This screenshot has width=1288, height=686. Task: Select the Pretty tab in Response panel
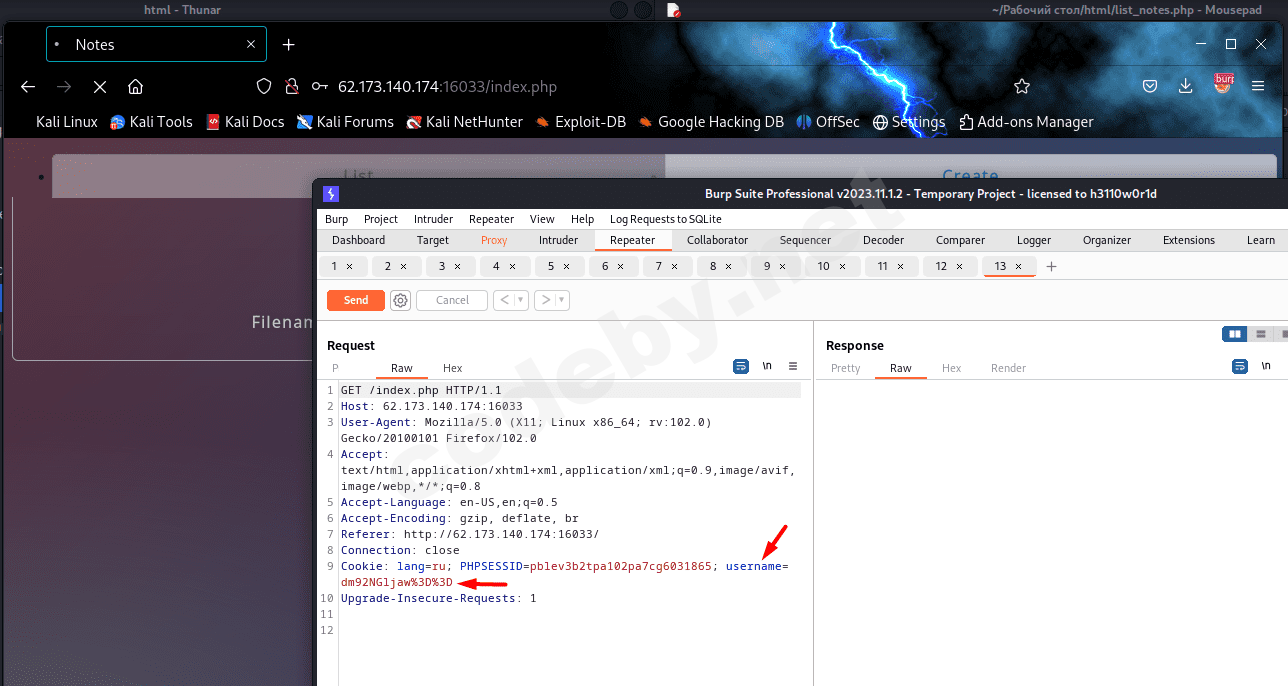(x=845, y=368)
